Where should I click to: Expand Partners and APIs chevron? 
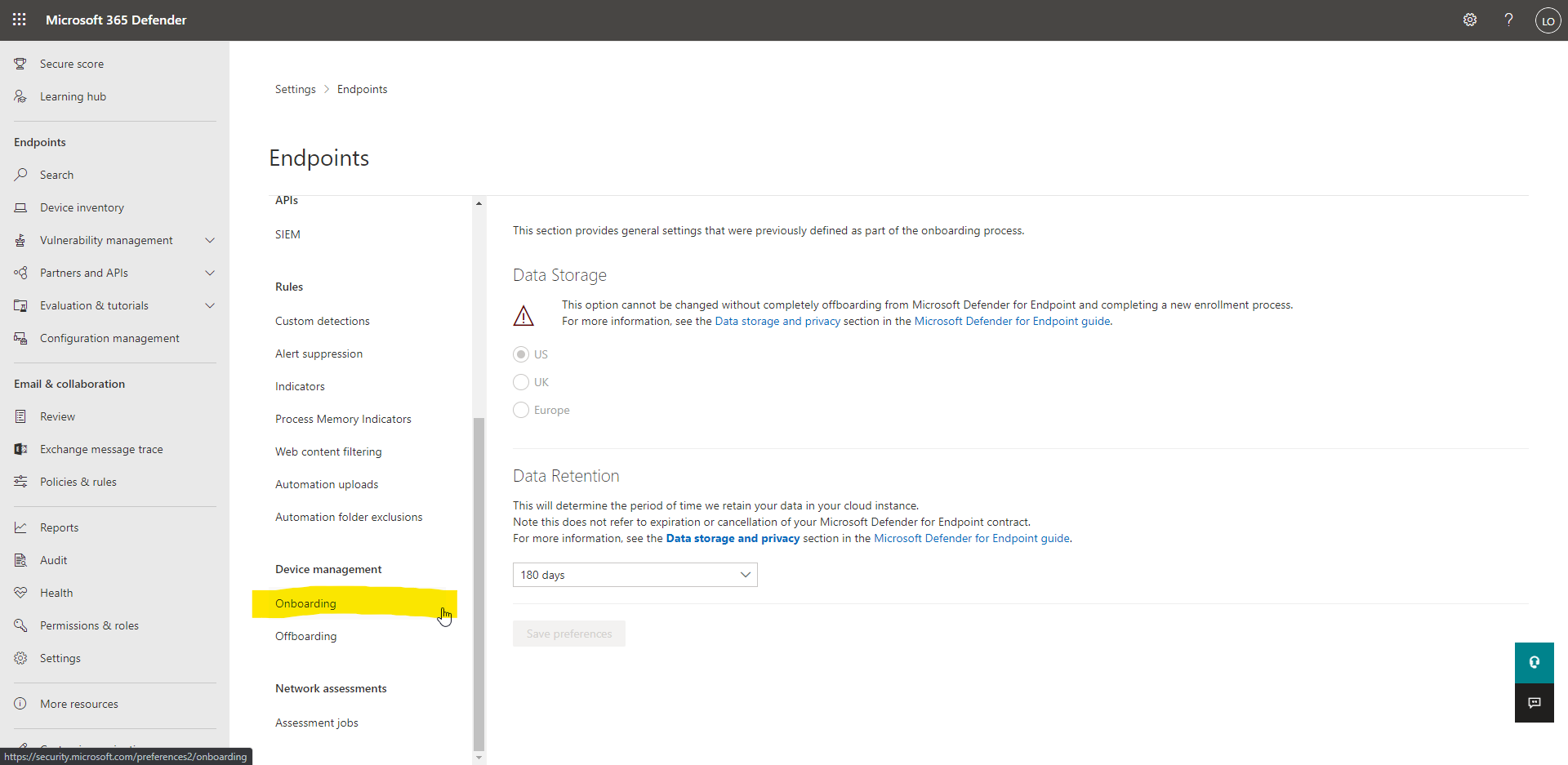210,273
